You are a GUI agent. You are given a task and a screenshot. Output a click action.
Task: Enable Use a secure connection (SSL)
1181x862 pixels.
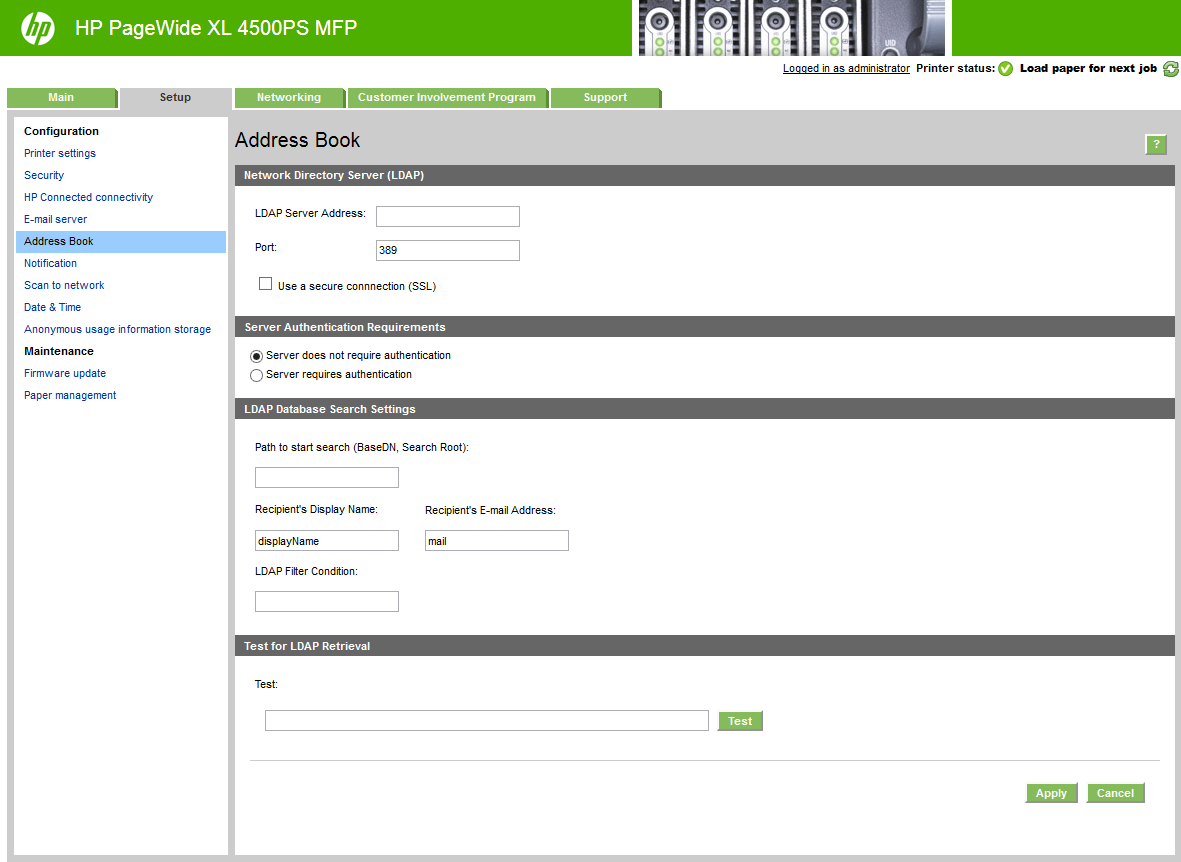pos(265,283)
